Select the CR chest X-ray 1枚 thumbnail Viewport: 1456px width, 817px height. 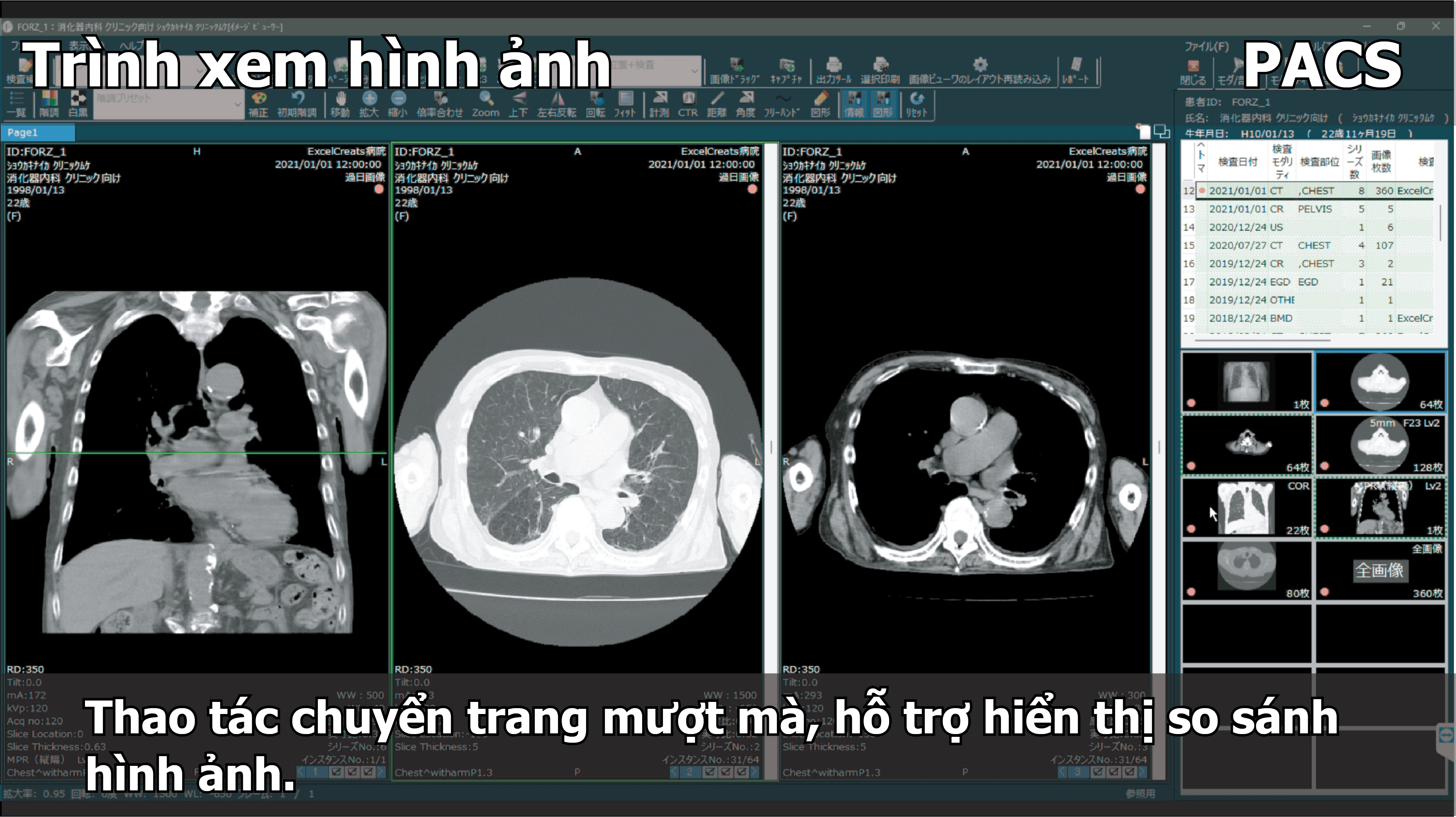[x=1246, y=382]
